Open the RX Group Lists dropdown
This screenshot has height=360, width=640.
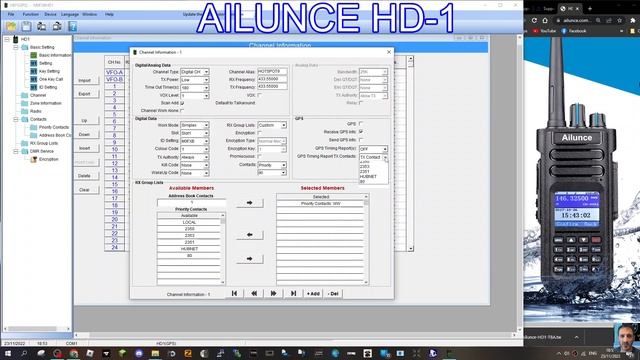[x=284, y=125]
